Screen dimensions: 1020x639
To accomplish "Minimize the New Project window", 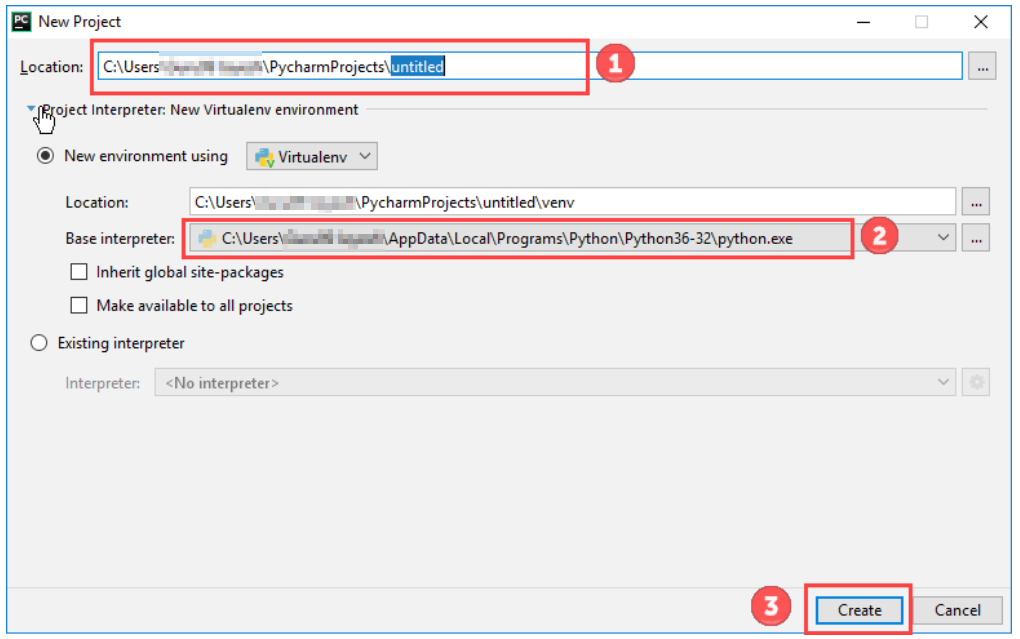I will tap(863, 22).
